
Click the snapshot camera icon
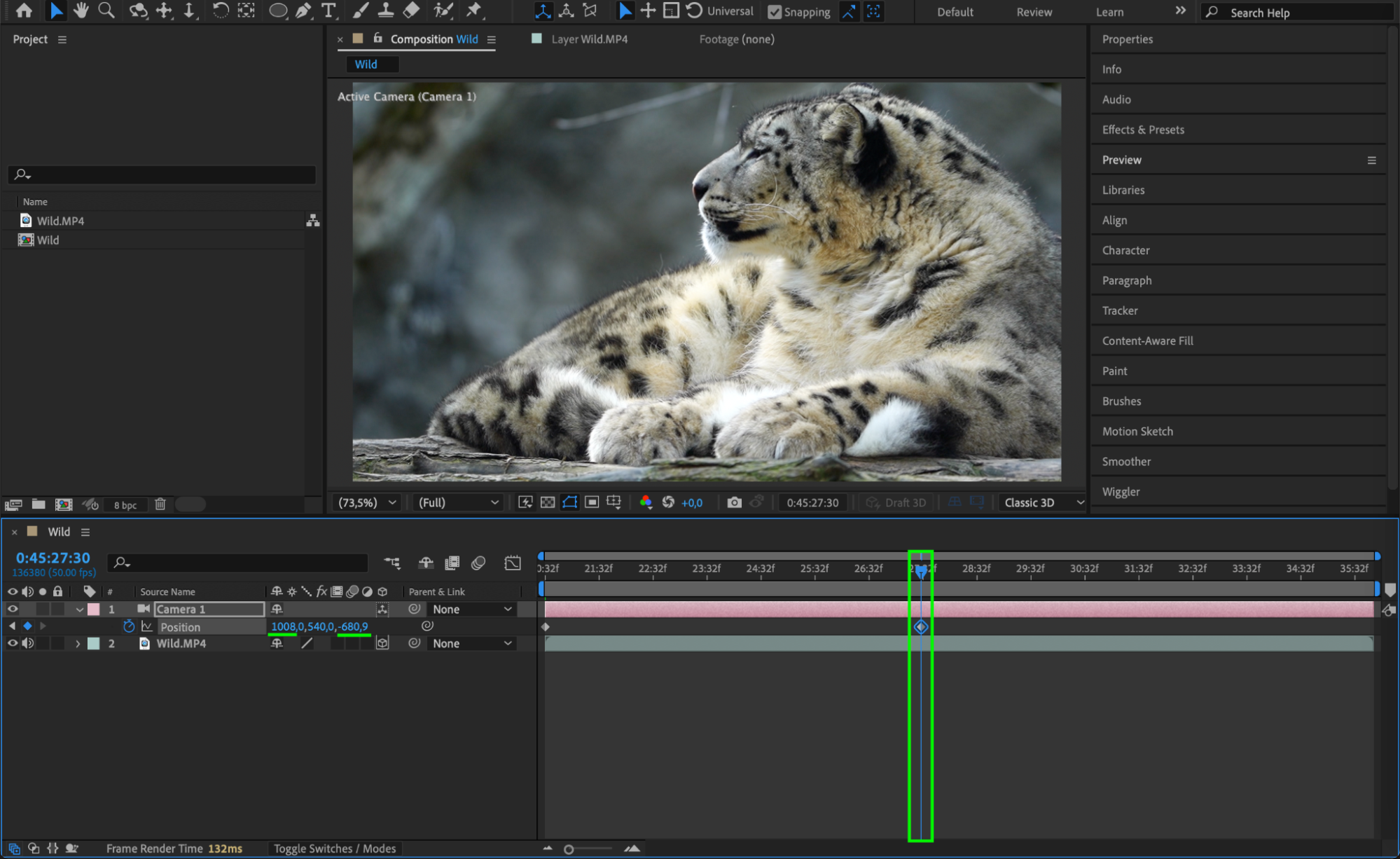(734, 502)
